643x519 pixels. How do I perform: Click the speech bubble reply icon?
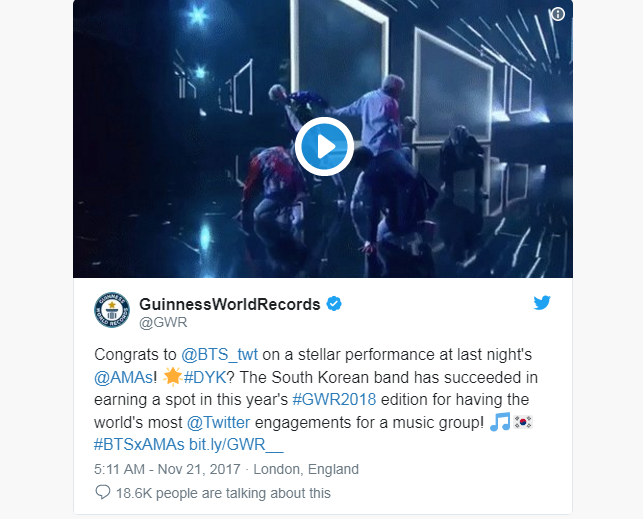103,492
